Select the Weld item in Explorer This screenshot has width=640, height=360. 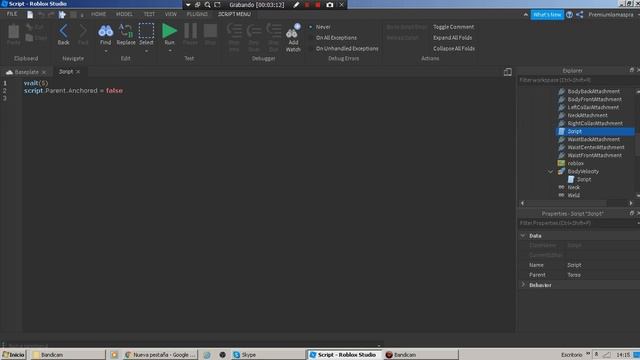click(x=573, y=196)
